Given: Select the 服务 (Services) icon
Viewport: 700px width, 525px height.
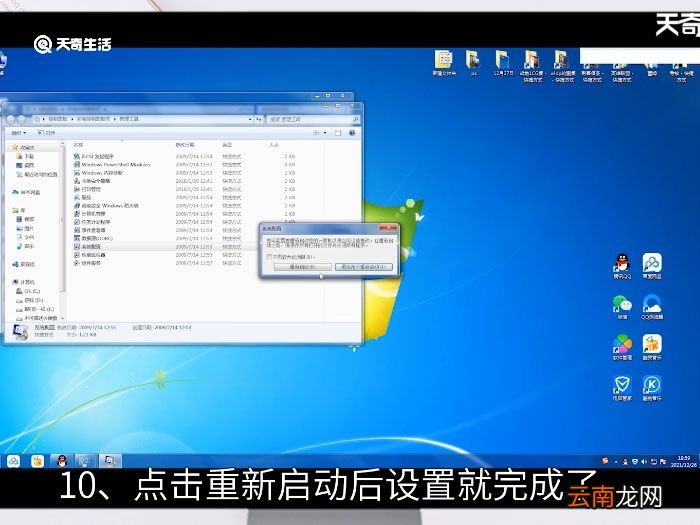Looking at the screenshot, I should point(77,197).
